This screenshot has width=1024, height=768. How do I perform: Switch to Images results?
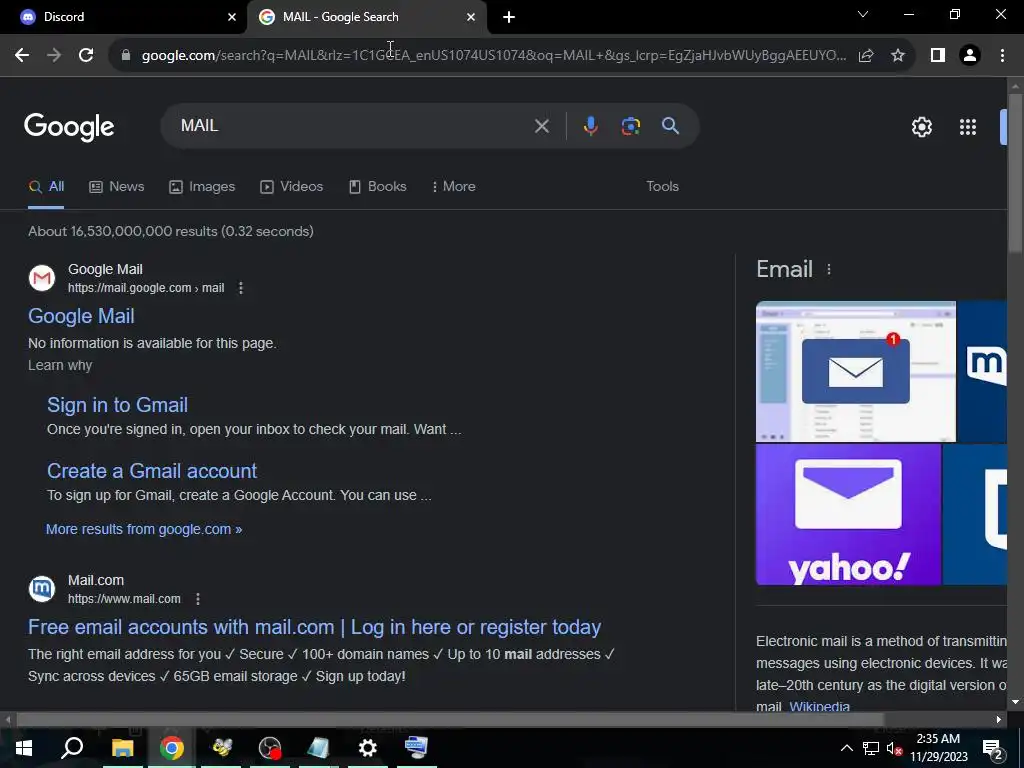point(202,186)
